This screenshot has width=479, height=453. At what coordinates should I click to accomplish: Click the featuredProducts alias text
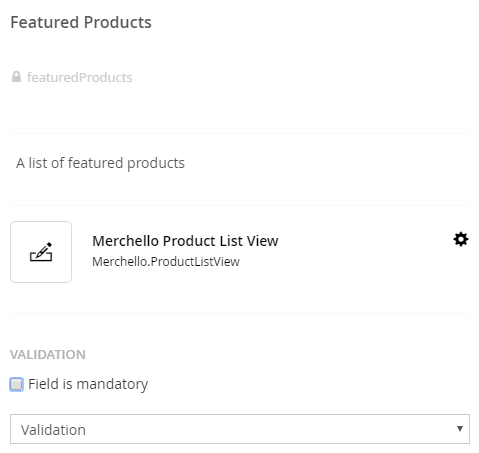pos(80,77)
